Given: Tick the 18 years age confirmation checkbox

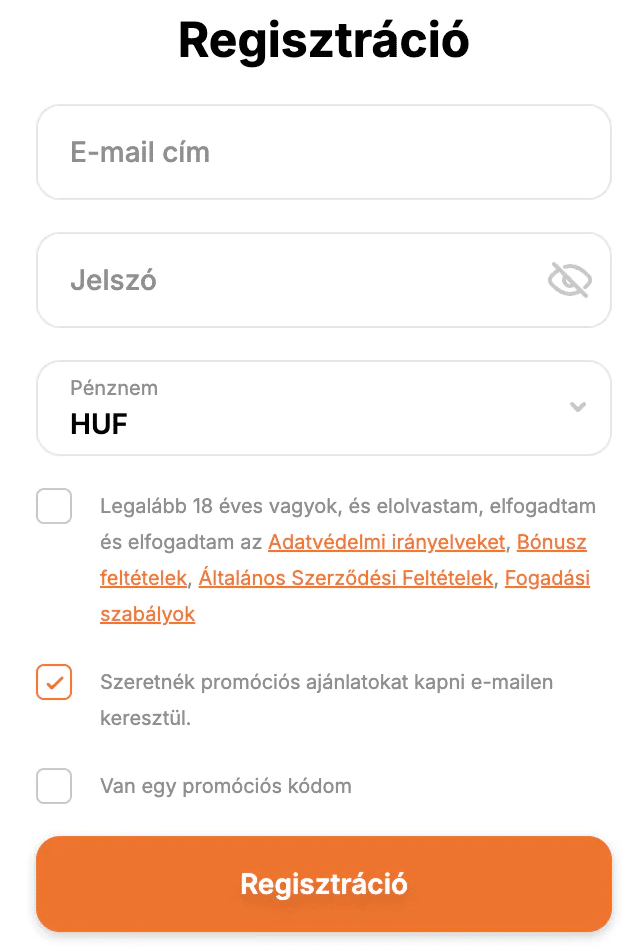Looking at the screenshot, I should 54,506.
